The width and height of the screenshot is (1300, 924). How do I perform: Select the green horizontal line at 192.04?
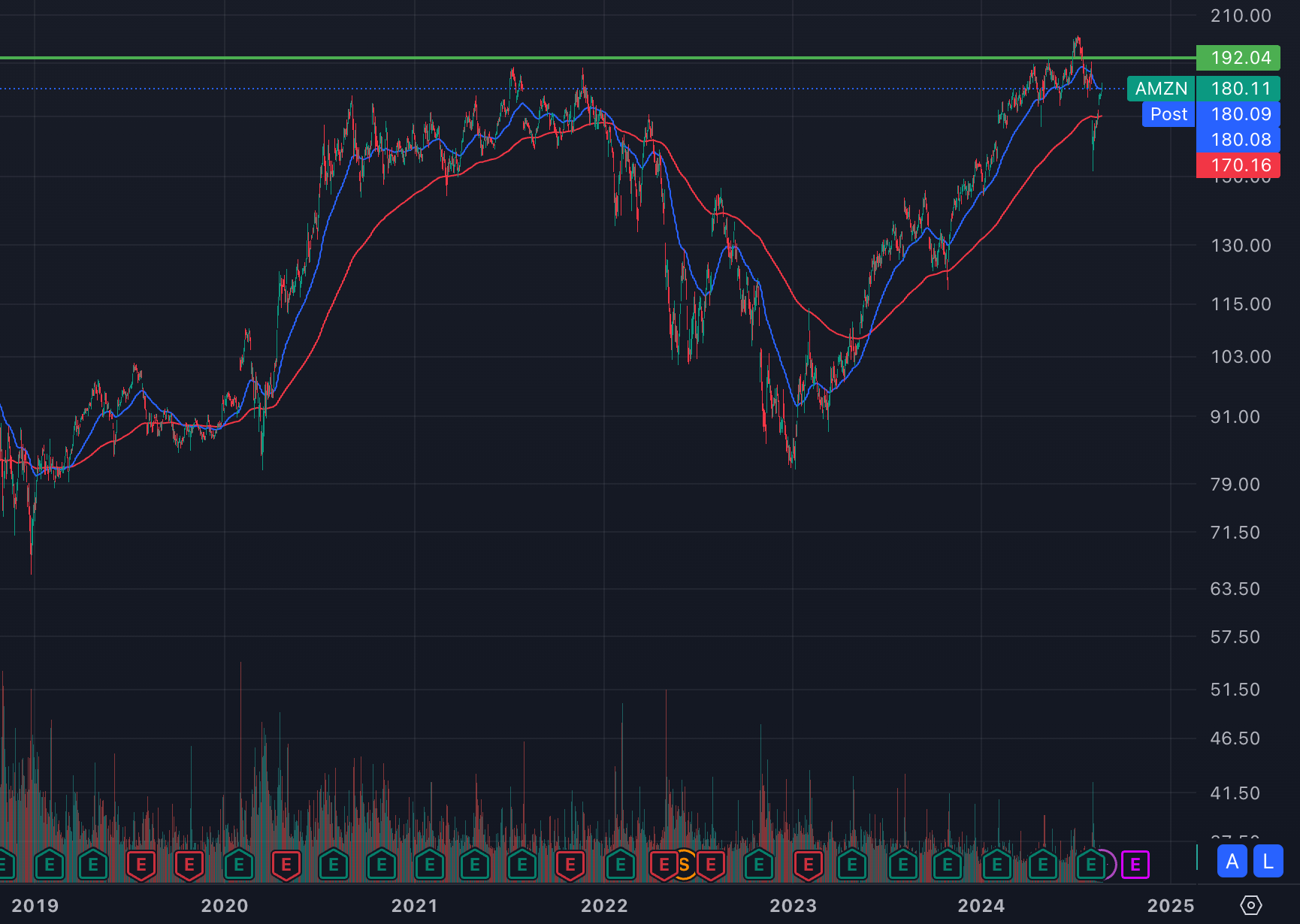597,57
